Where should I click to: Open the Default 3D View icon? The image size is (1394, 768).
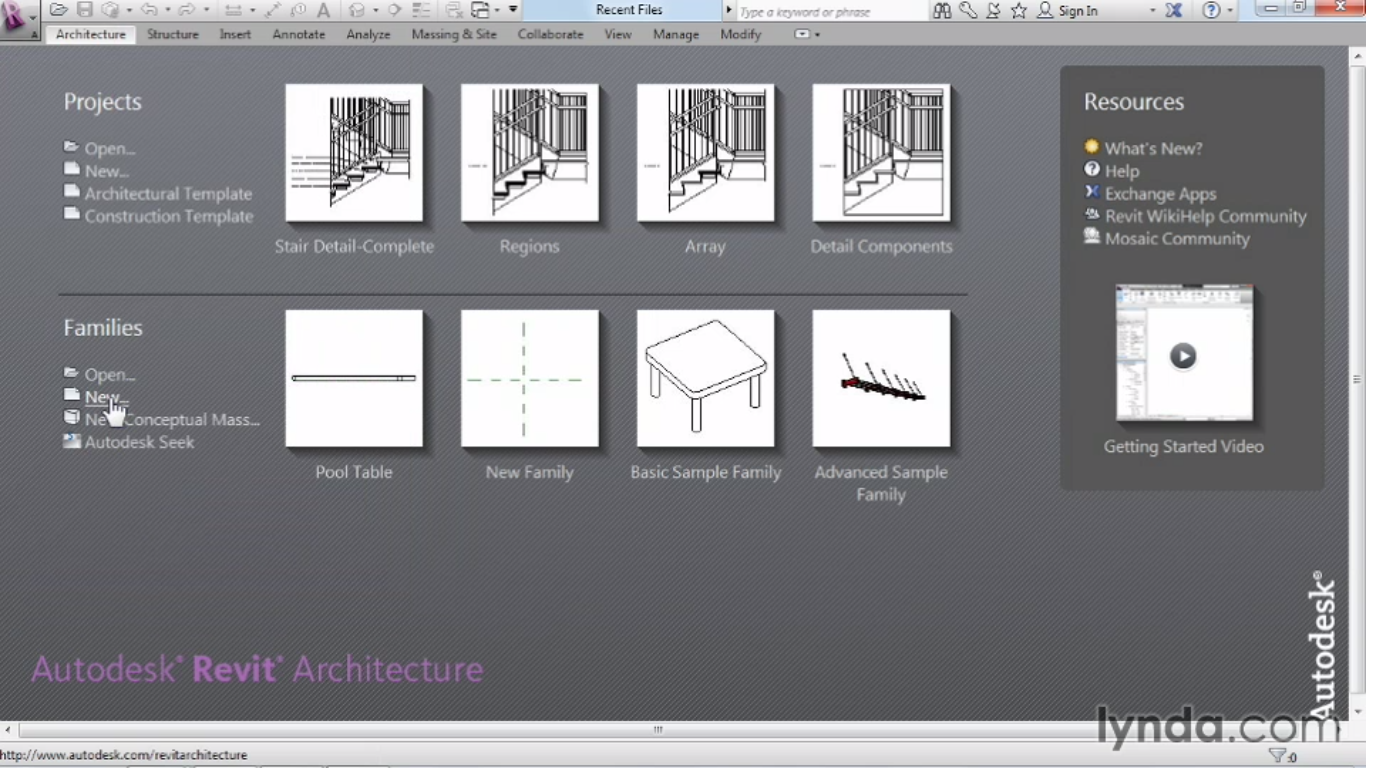tap(357, 10)
